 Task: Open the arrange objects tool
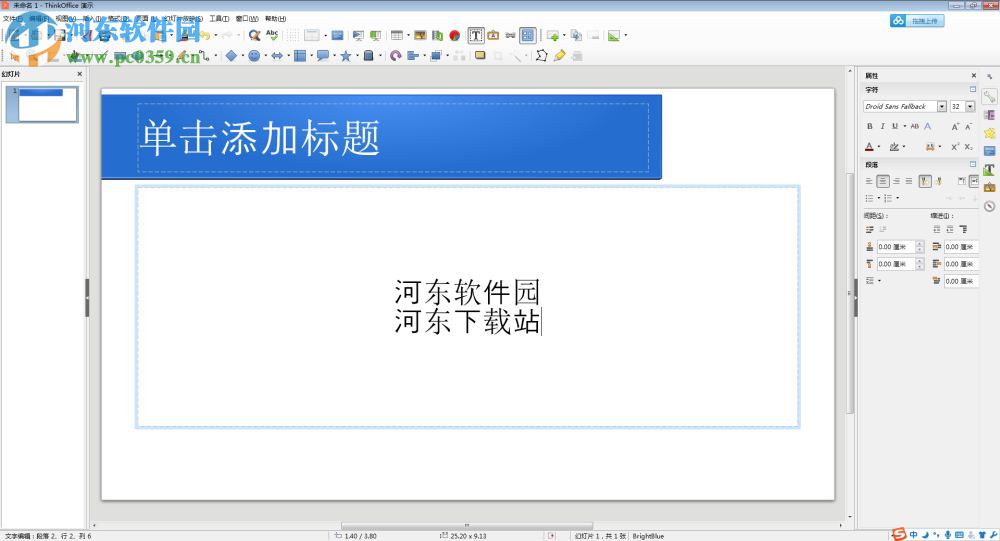tap(436, 56)
